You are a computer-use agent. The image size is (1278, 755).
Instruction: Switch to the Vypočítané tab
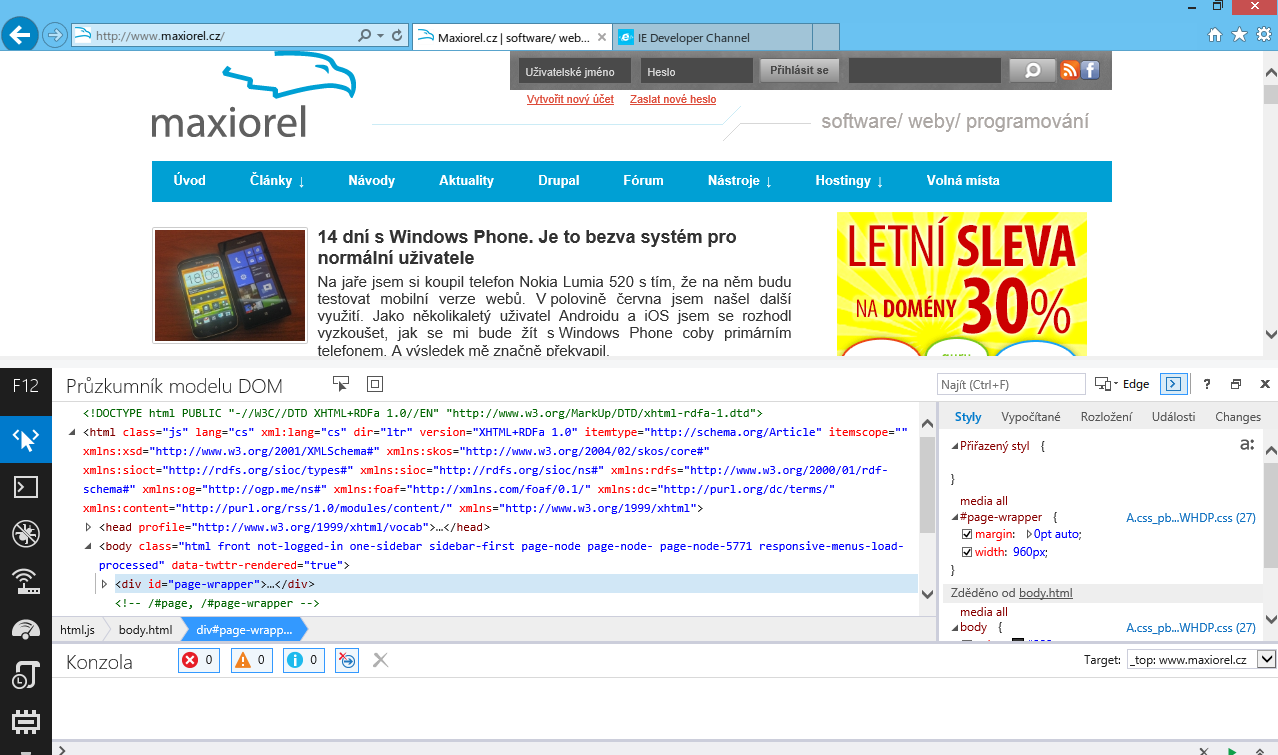(1031, 417)
